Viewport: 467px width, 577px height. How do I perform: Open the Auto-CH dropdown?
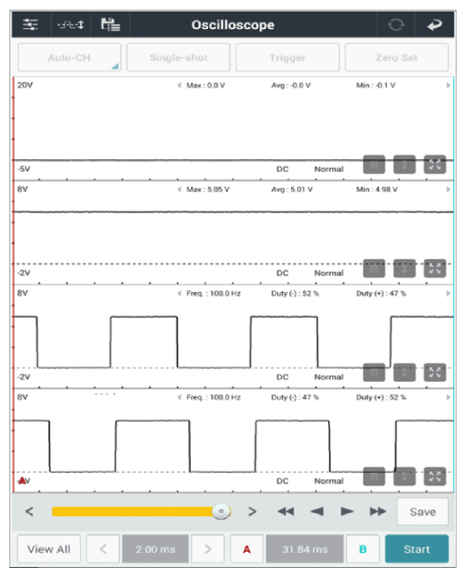(69, 57)
